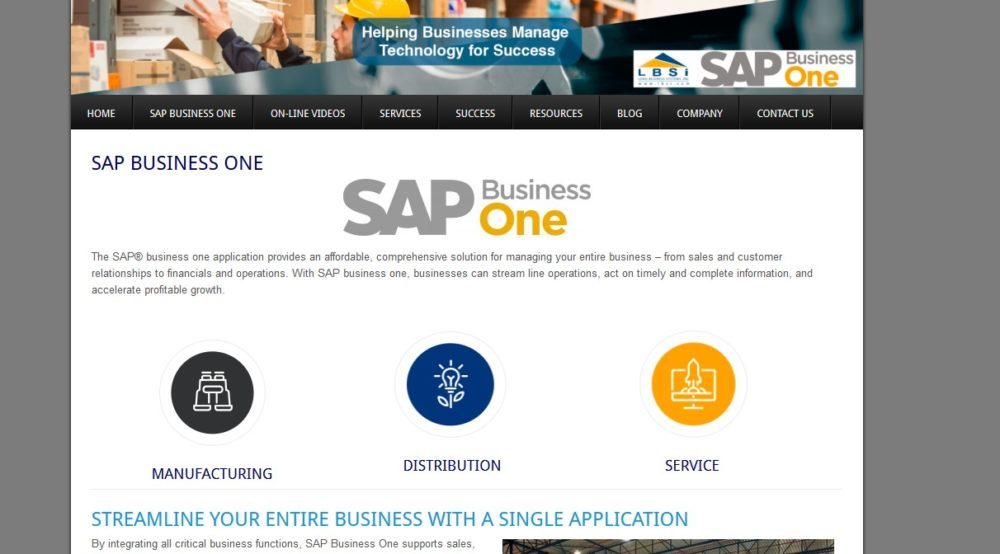Select the Services menu item
Viewport: 1000px width, 554px height.
[x=400, y=113]
